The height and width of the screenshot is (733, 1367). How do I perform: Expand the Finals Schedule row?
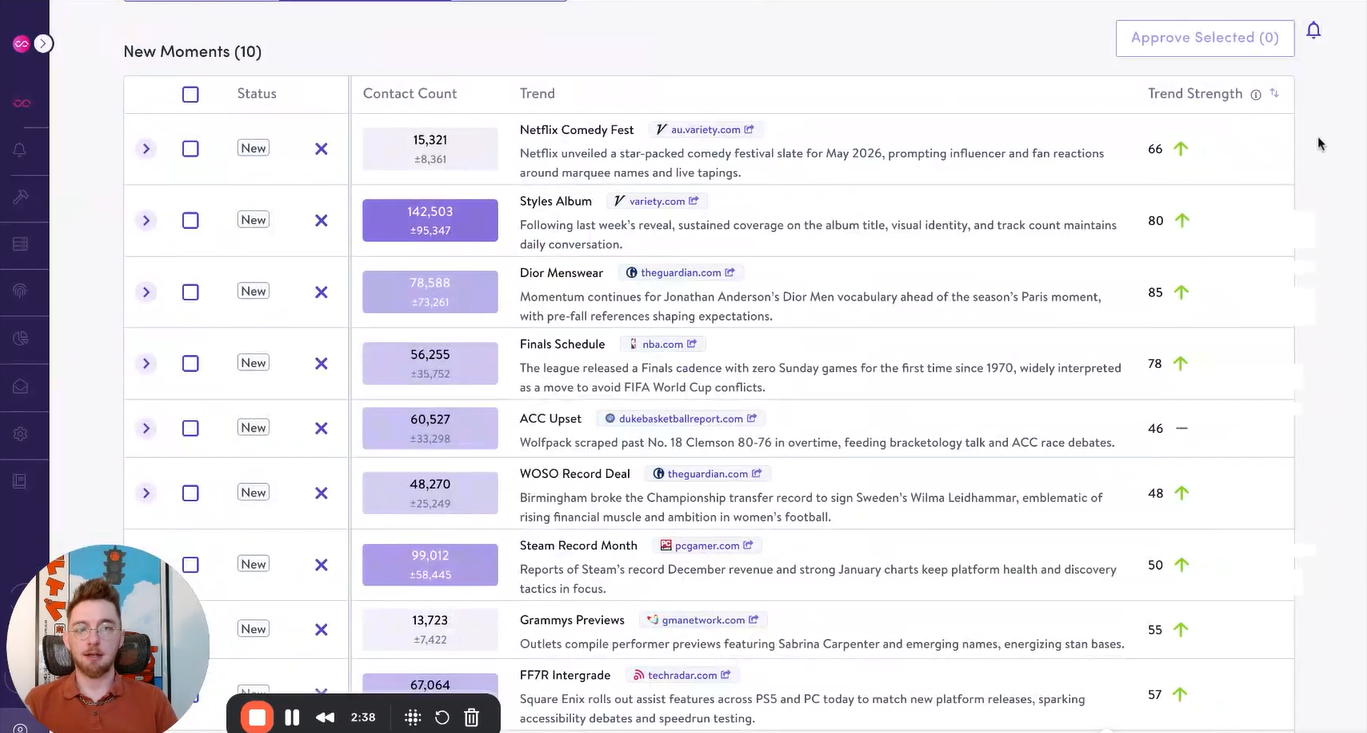146,364
